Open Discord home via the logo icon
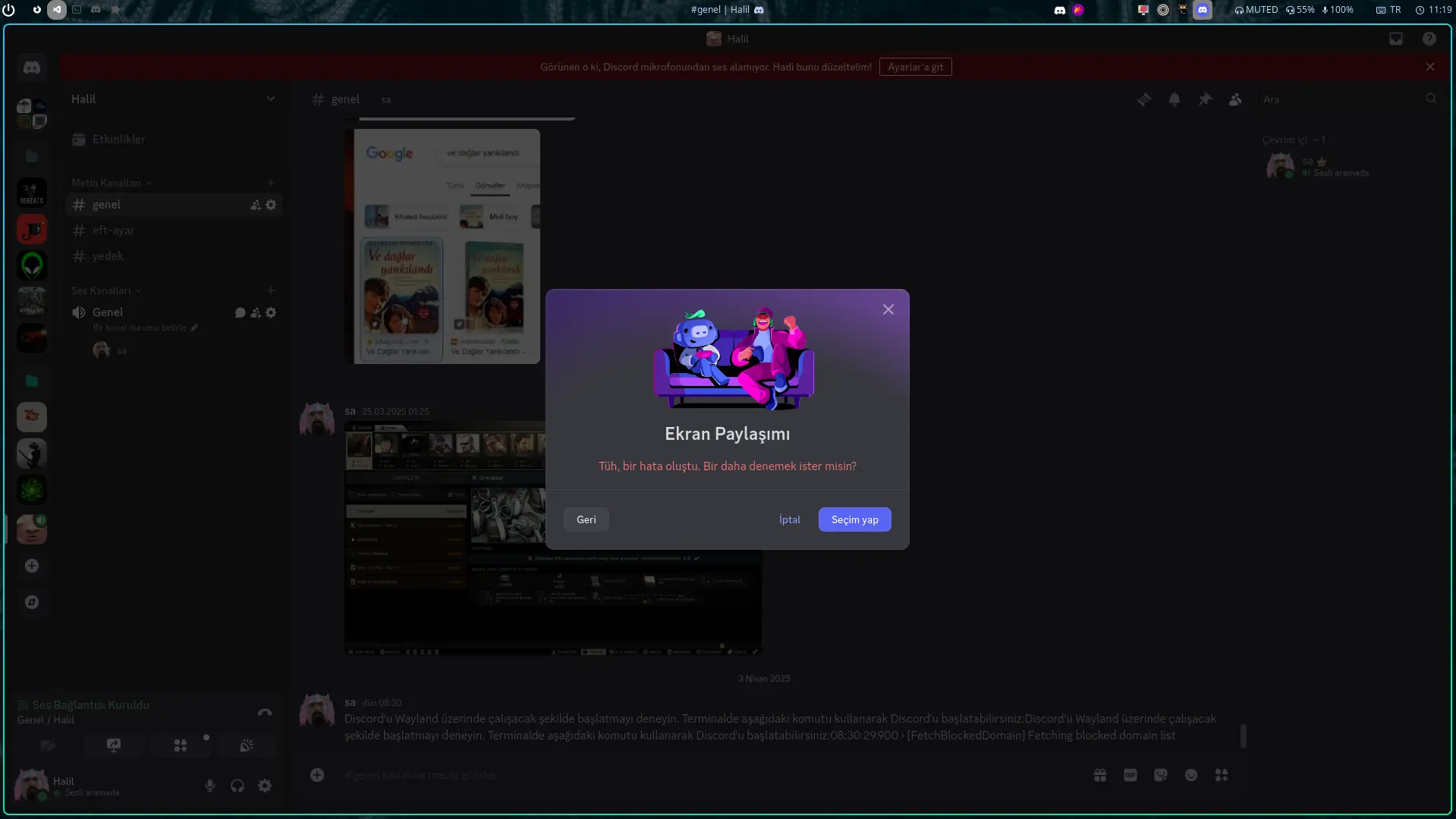1456x819 pixels. pyautogui.click(x=32, y=67)
